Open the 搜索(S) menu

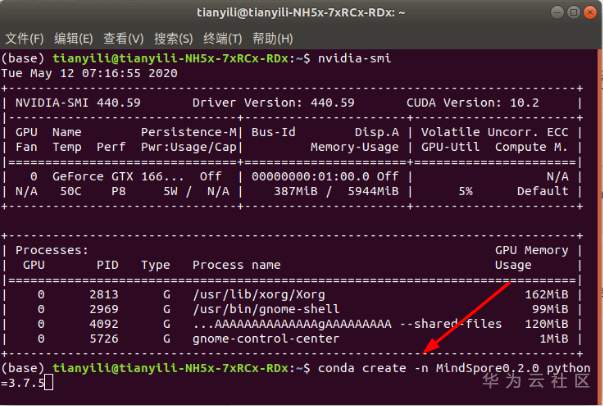(x=173, y=39)
